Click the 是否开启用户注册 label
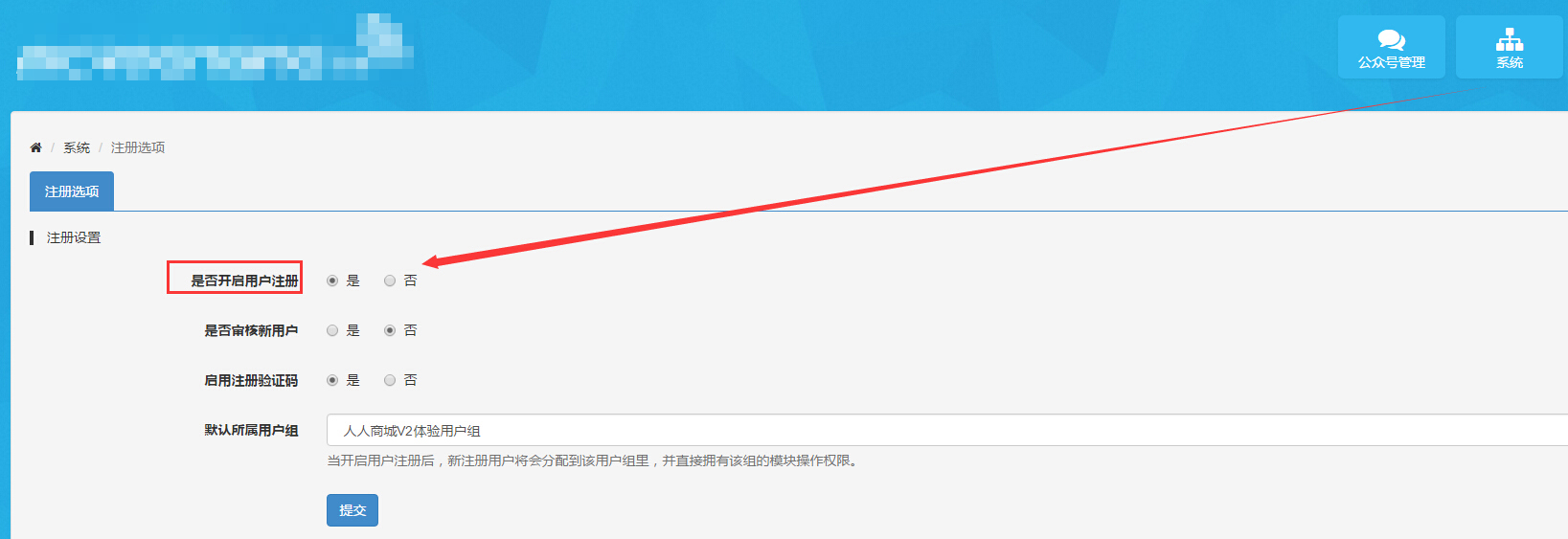This screenshot has width=1568, height=539. tap(244, 281)
